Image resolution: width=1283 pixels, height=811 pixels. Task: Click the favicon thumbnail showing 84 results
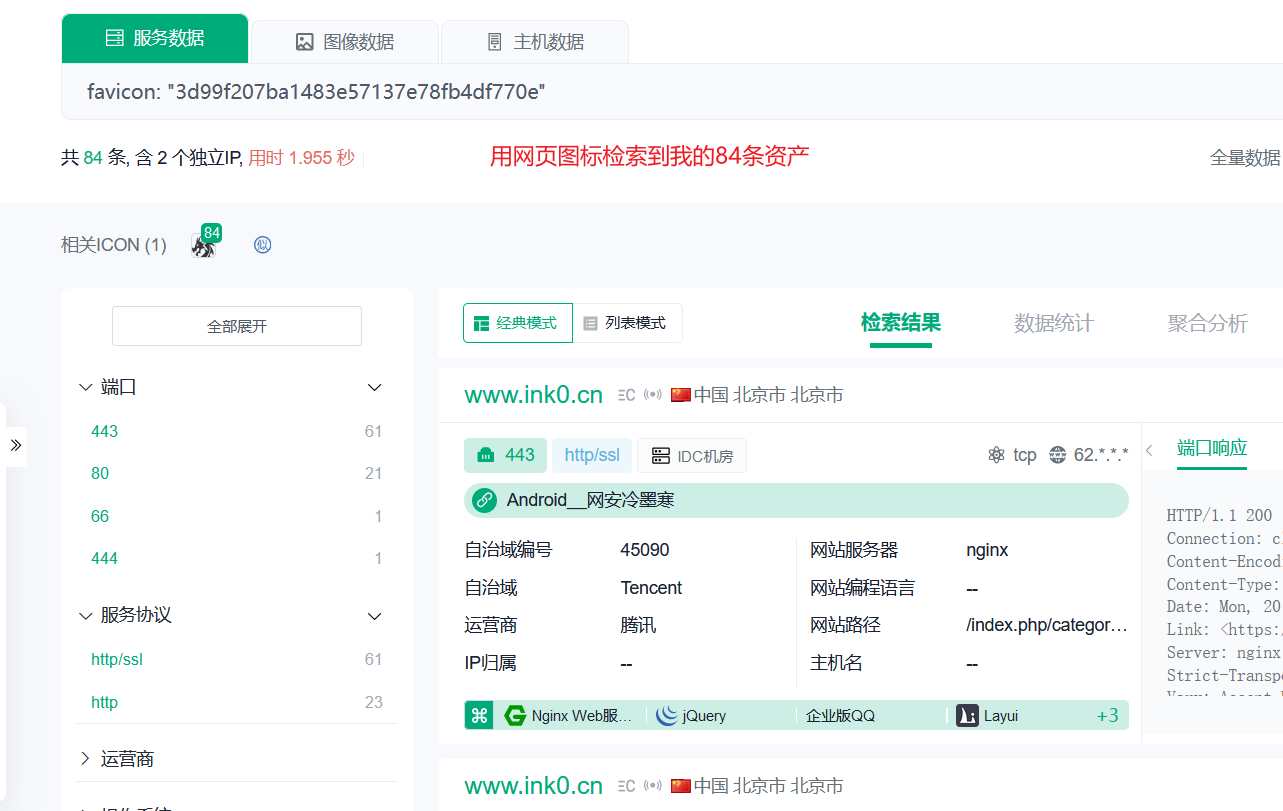point(203,243)
